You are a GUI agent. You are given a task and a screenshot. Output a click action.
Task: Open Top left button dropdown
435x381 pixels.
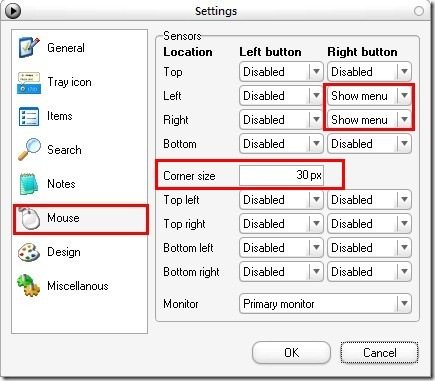coord(281,72)
